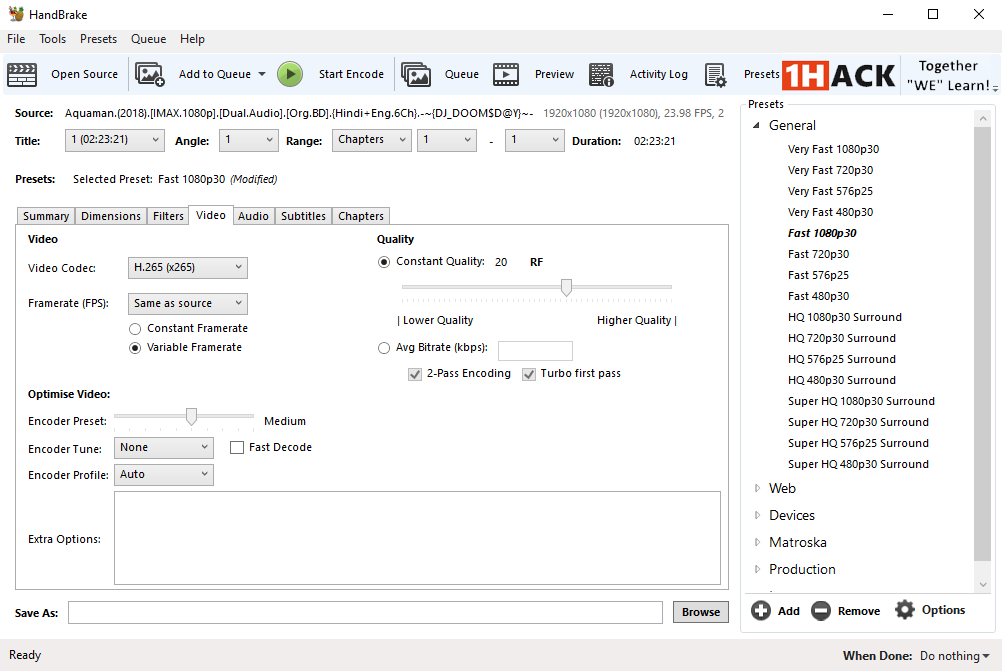
Task: Click the Save As destination field
Action: tap(365, 612)
